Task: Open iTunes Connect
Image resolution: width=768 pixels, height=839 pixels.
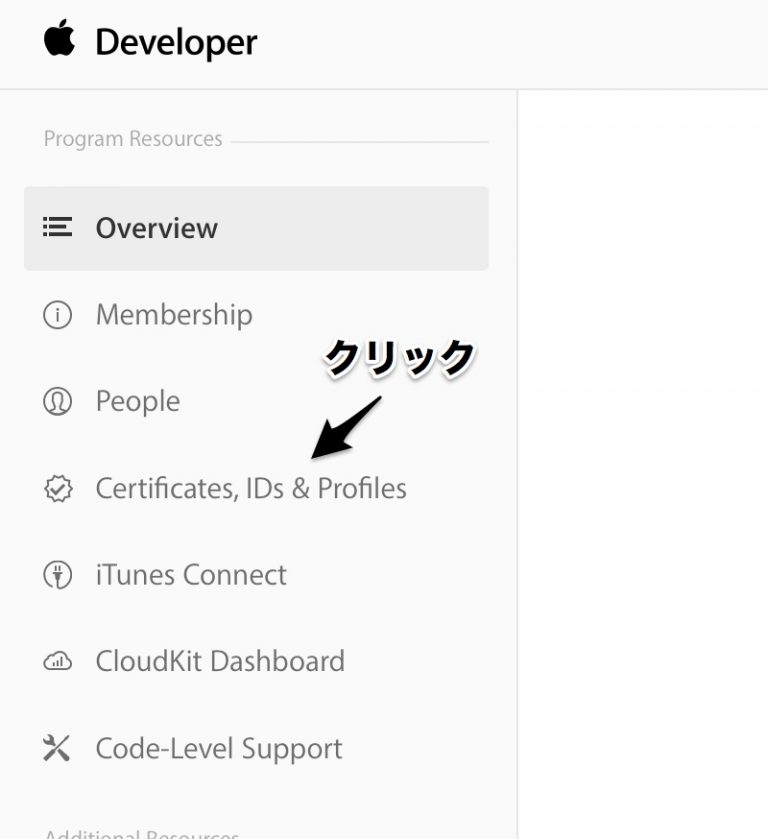Action: click(191, 575)
